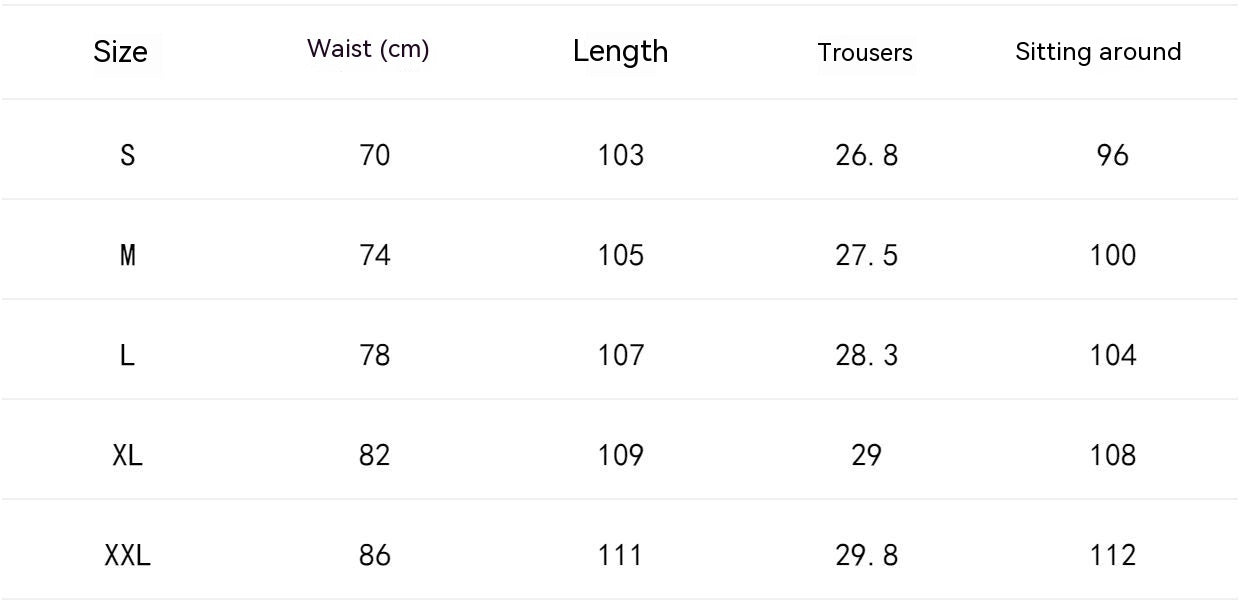Click the L size row label
1240x608 pixels.
tap(127, 356)
